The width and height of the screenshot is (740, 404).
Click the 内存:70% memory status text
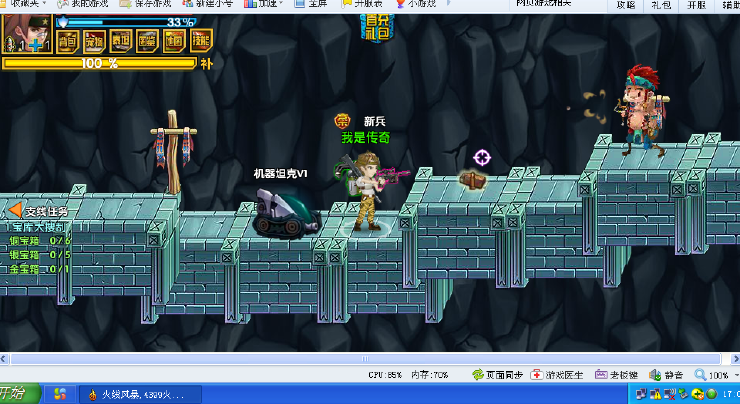pyautogui.click(x=429, y=375)
